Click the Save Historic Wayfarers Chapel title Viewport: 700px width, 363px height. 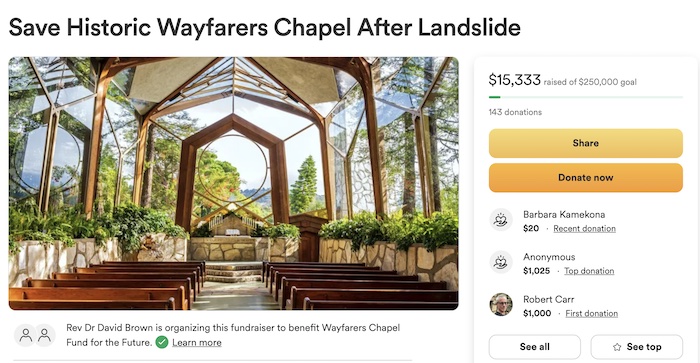pyautogui.click(x=265, y=27)
